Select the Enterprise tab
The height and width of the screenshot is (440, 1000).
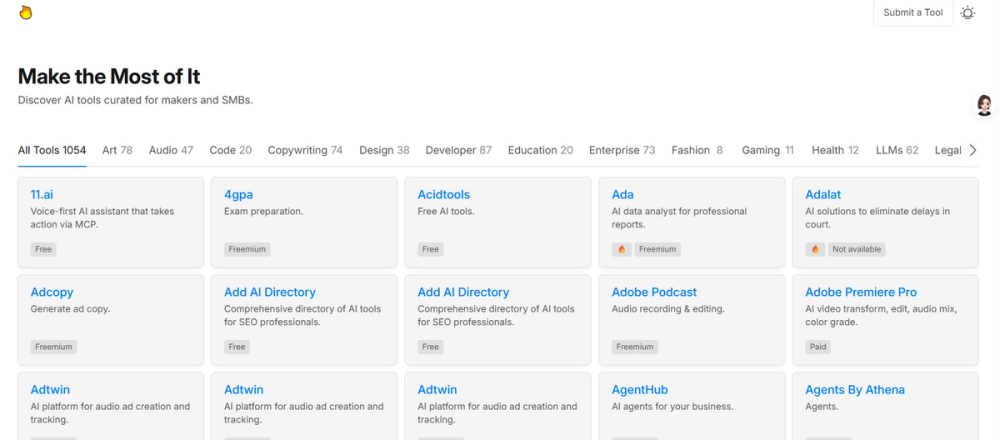click(x=622, y=150)
